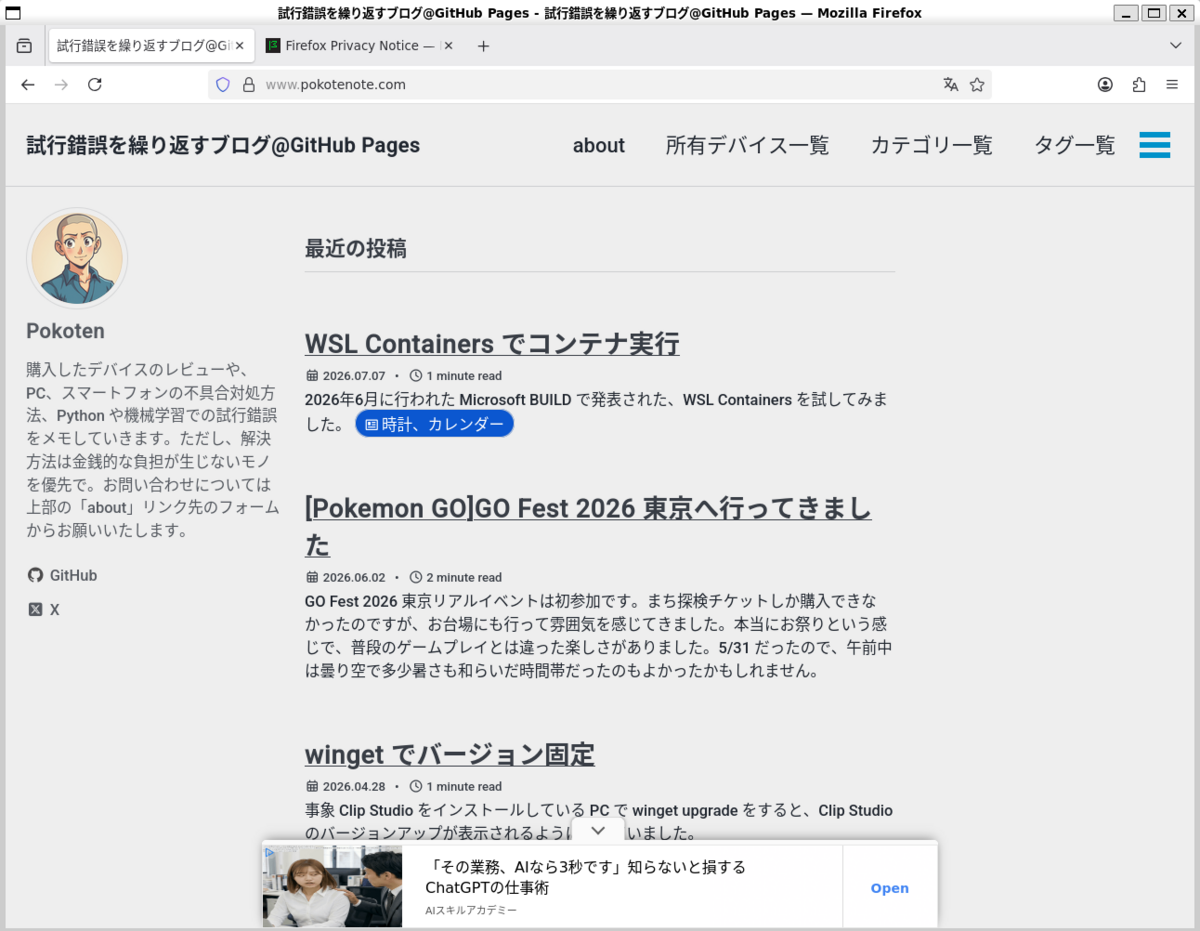Open the Firefox account icon
The width and height of the screenshot is (1200, 931).
coord(1105,85)
